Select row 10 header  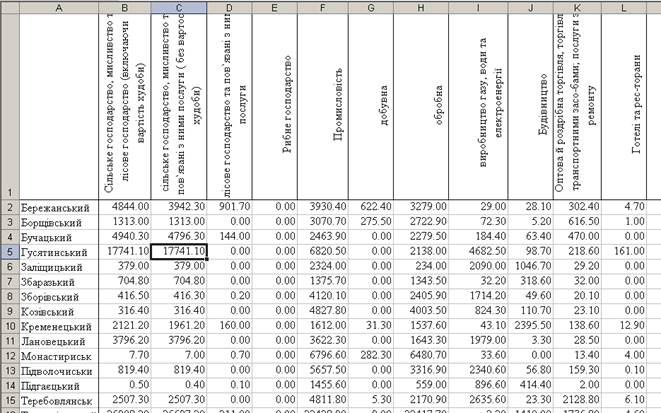click(10, 326)
